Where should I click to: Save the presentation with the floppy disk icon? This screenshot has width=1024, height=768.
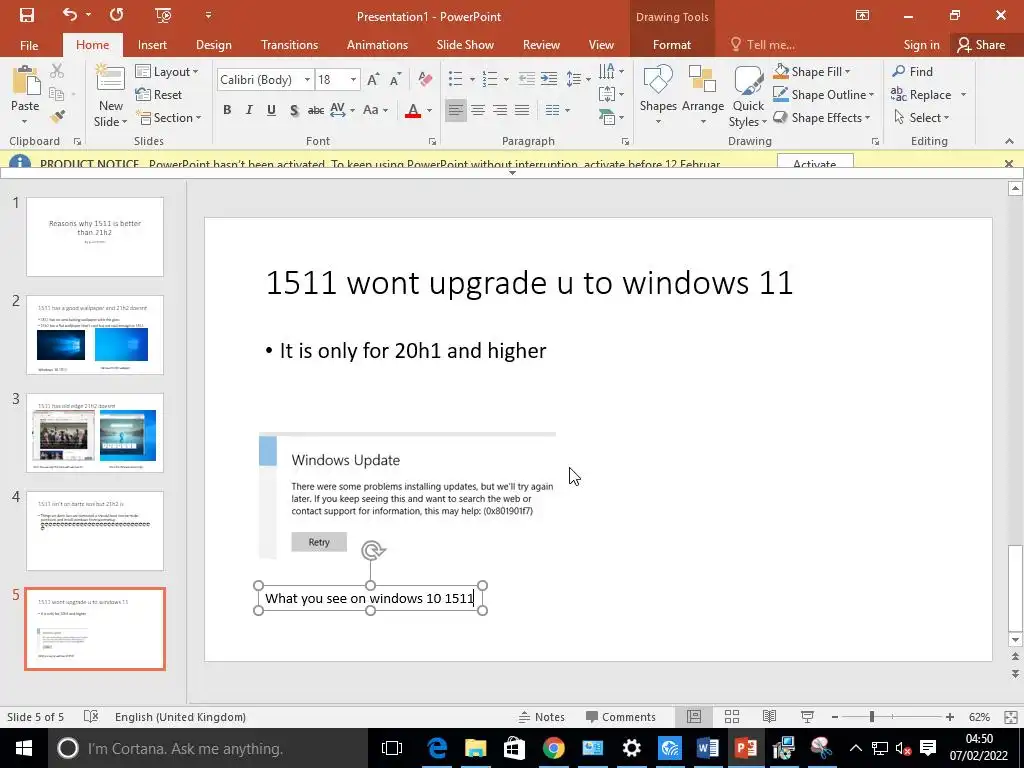tap(27, 15)
